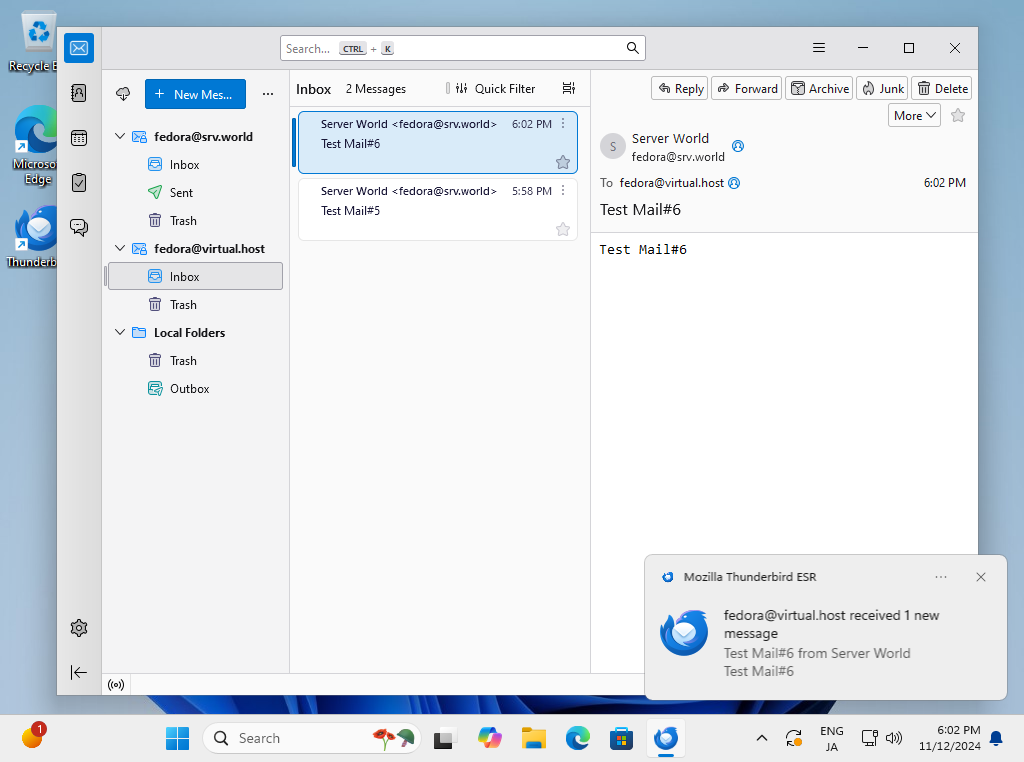Open Trash under Local Folders
Image resolution: width=1024 pixels, height=762 pixels.
pos(195,361)
